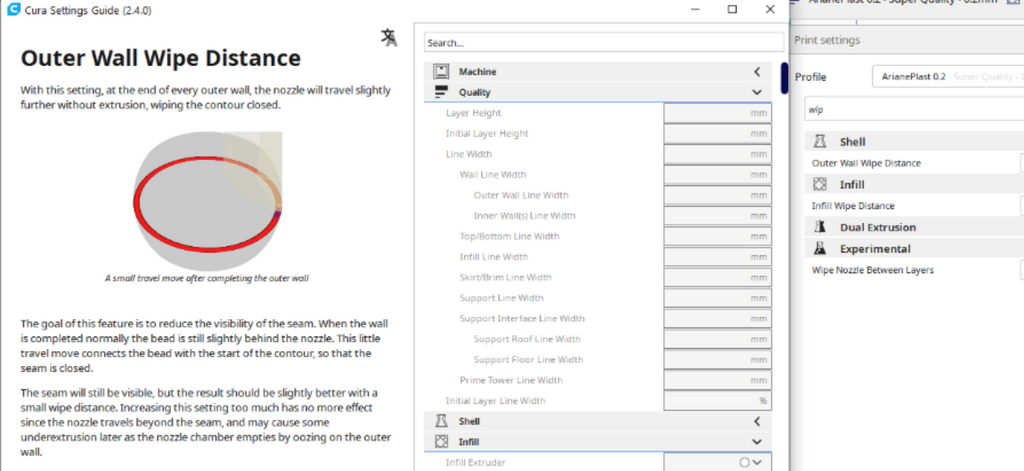Click the Prime Tower Line Width value field
Image resolution: width=1024 pixels, height=471 pixels.
717,380
